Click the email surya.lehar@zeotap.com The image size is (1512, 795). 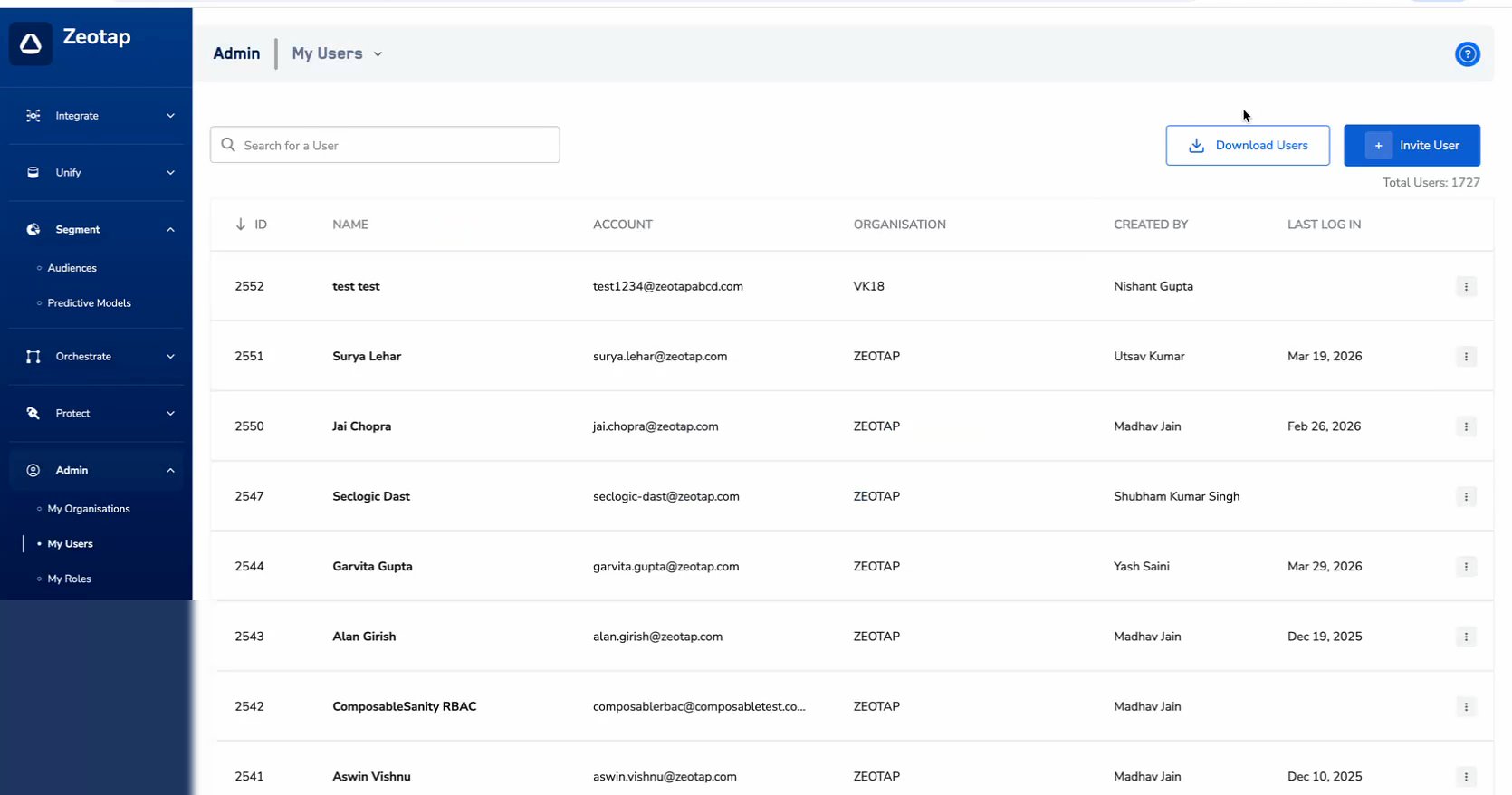[x=660, y=357]
